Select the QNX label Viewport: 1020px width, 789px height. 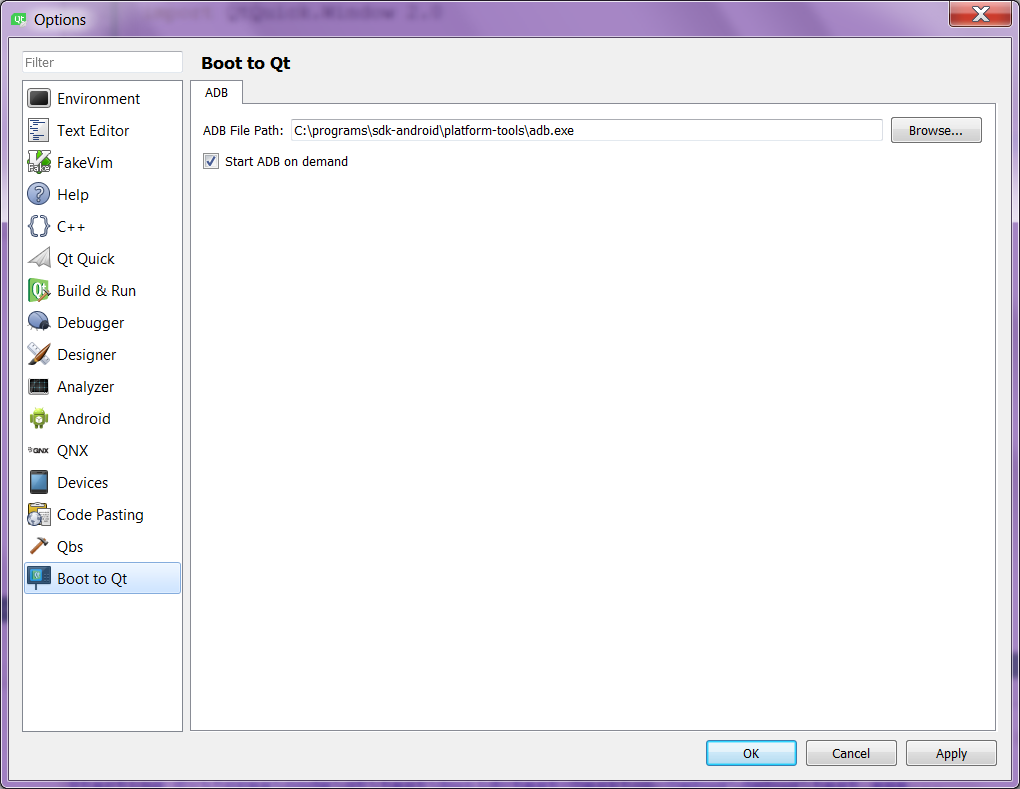[x=72, y=451]
